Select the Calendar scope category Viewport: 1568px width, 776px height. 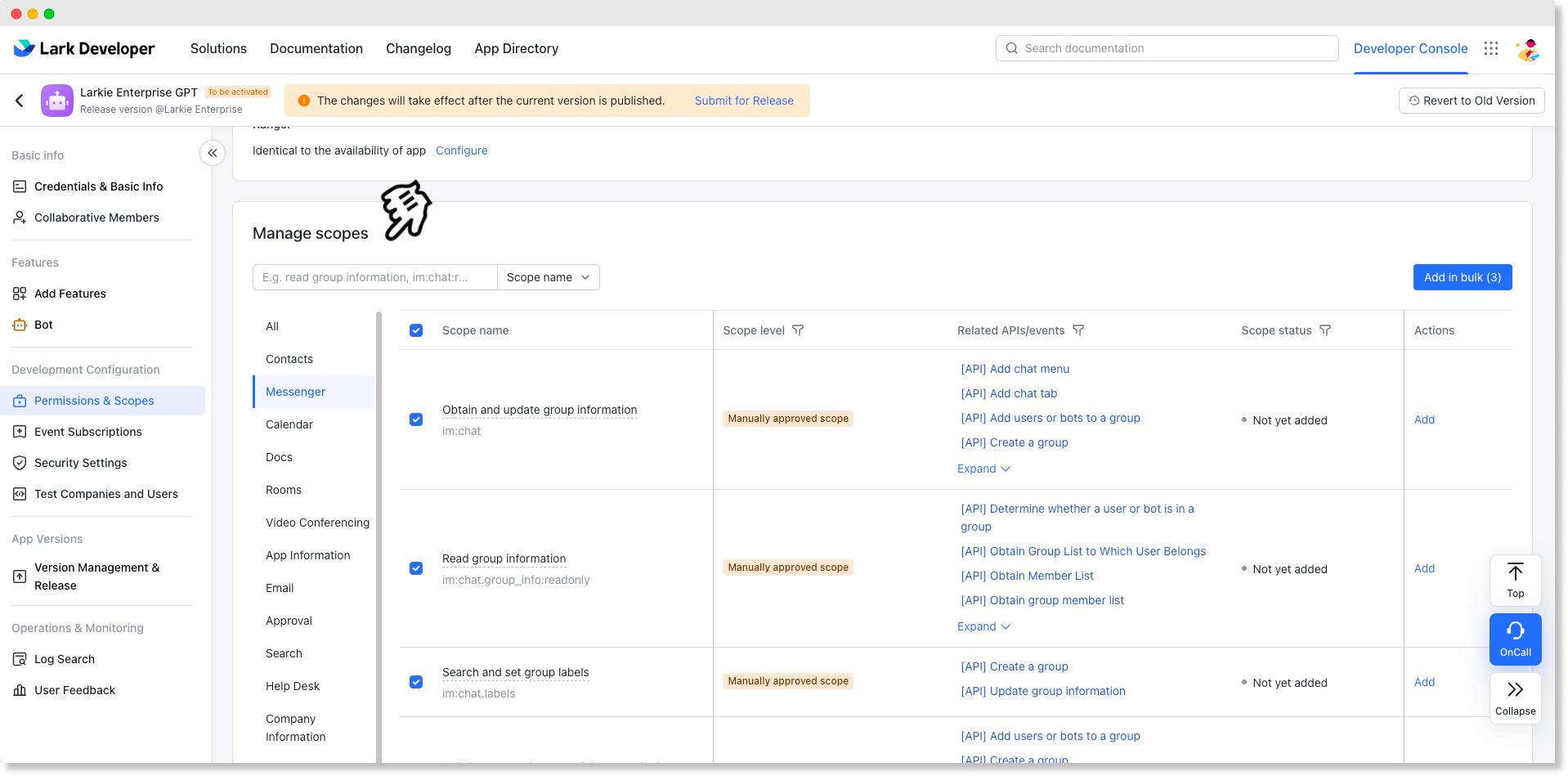pos(289,424)
